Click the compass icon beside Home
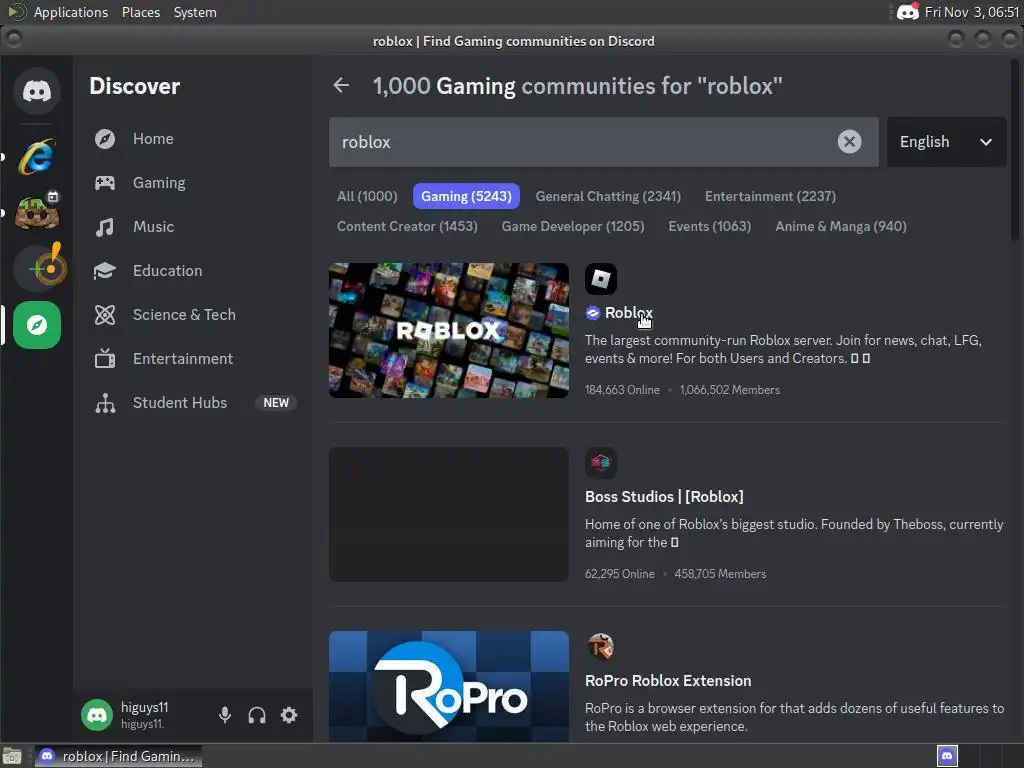This screenshot has width=1024, height=768. click(104, 139)
